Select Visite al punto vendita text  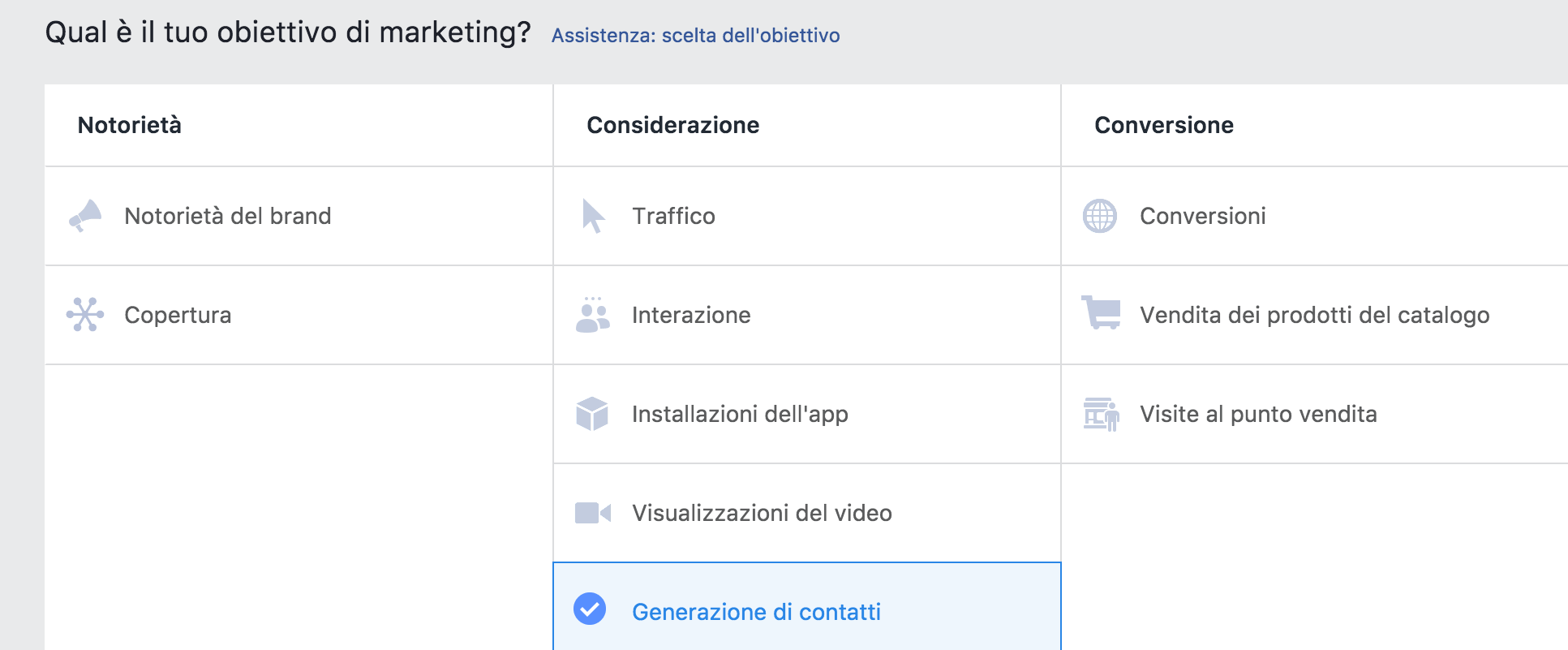pos(1258,414)
